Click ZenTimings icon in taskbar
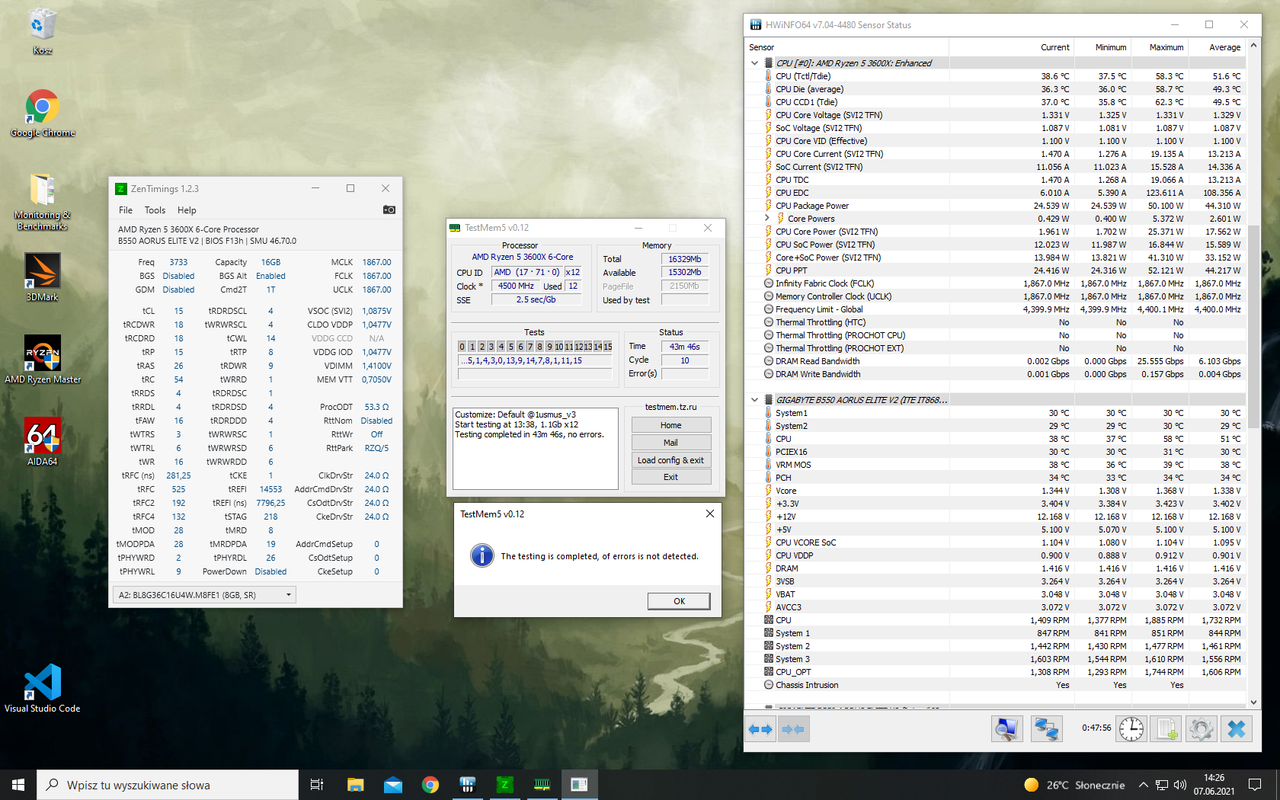The width and height of the screenshot is (1280, 800). point(505,785)
